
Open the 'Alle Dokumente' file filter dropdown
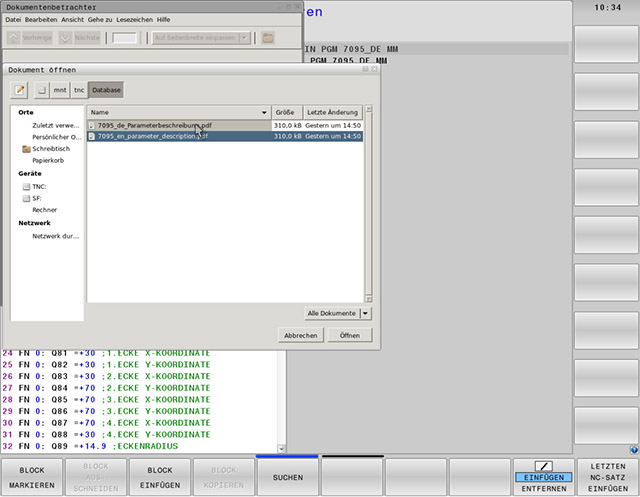click(x=338, y=313)
